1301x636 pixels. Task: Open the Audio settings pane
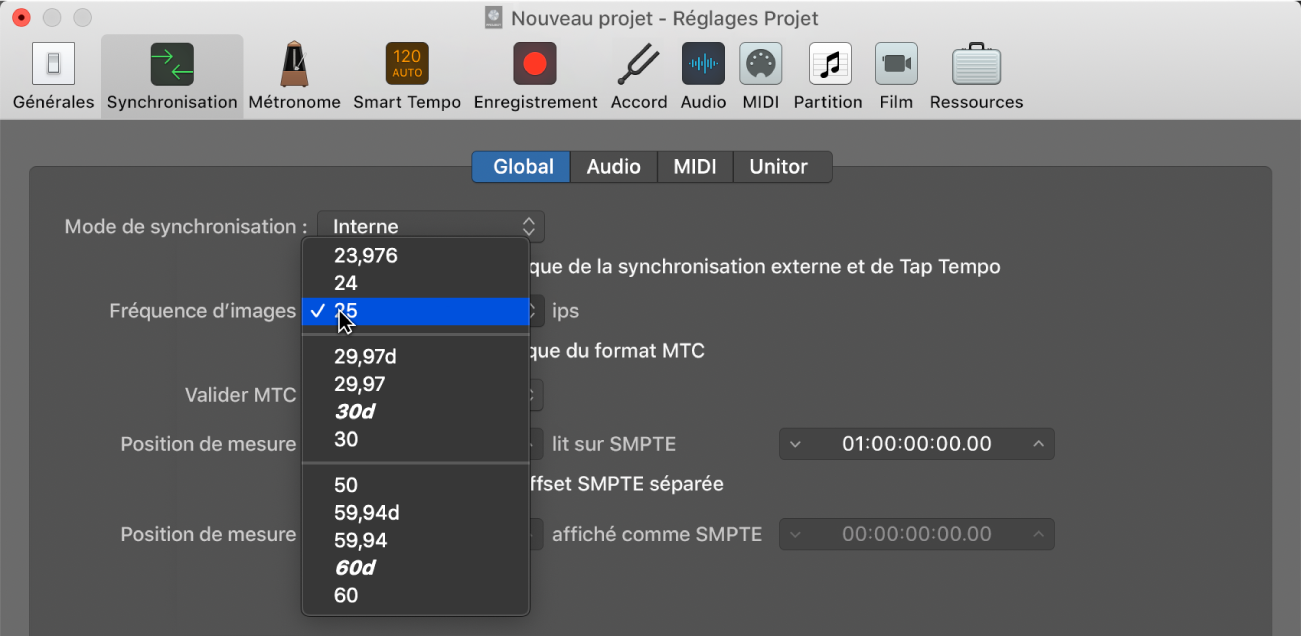[703, 77]
